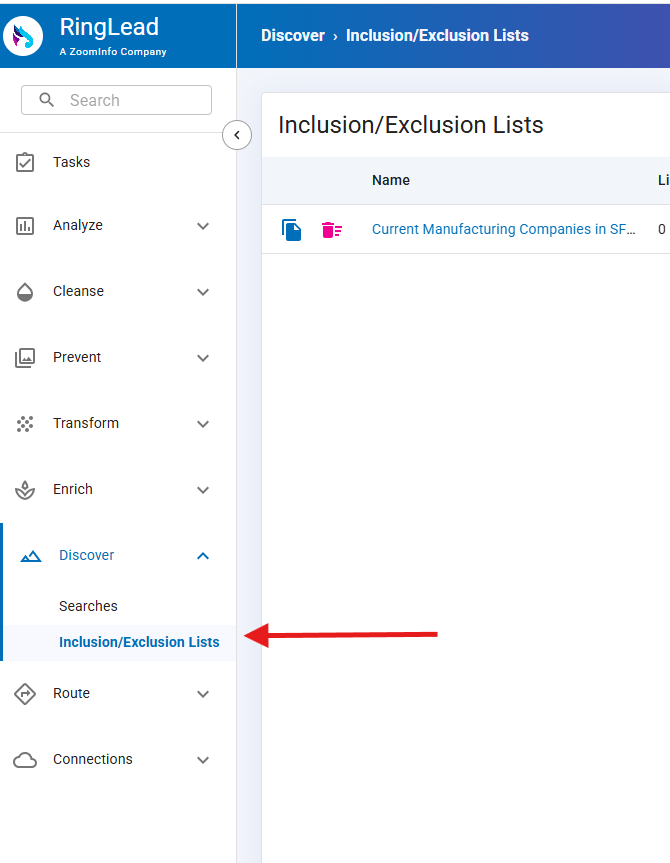Select Inclusion/Exclusion Lists in the sidebar

click(x=138, y=642)
